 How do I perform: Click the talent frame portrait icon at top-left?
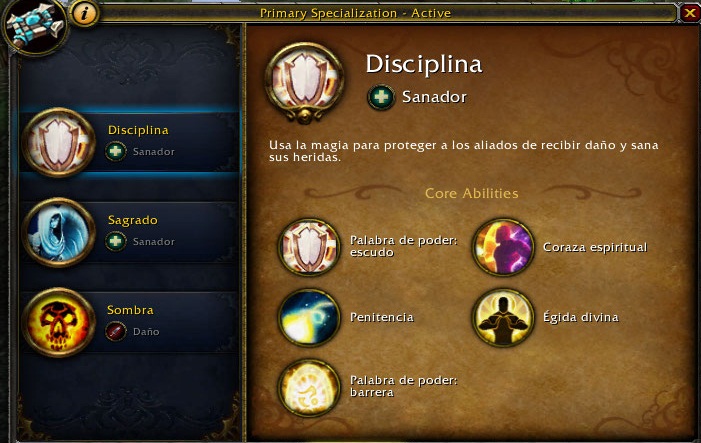(x=35, y=26)
